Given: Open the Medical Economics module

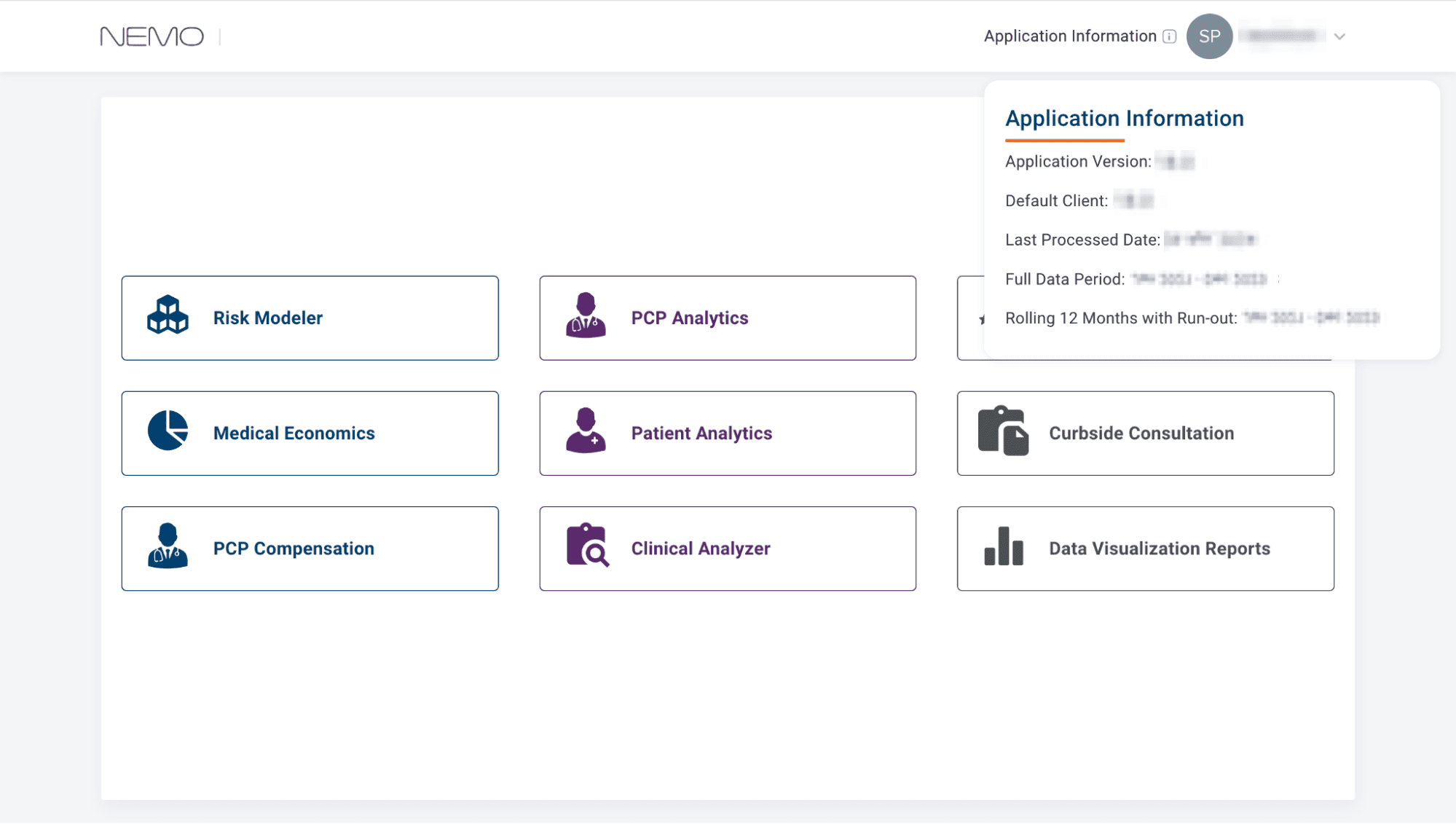Looking at the screenshot, I should click(294, 433).
